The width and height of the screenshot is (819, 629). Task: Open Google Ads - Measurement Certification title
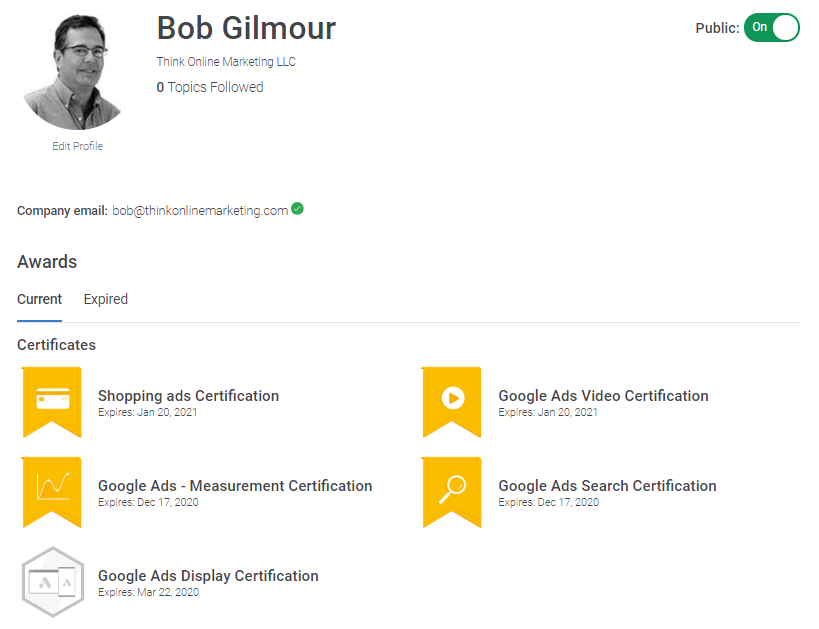[235, 486]
